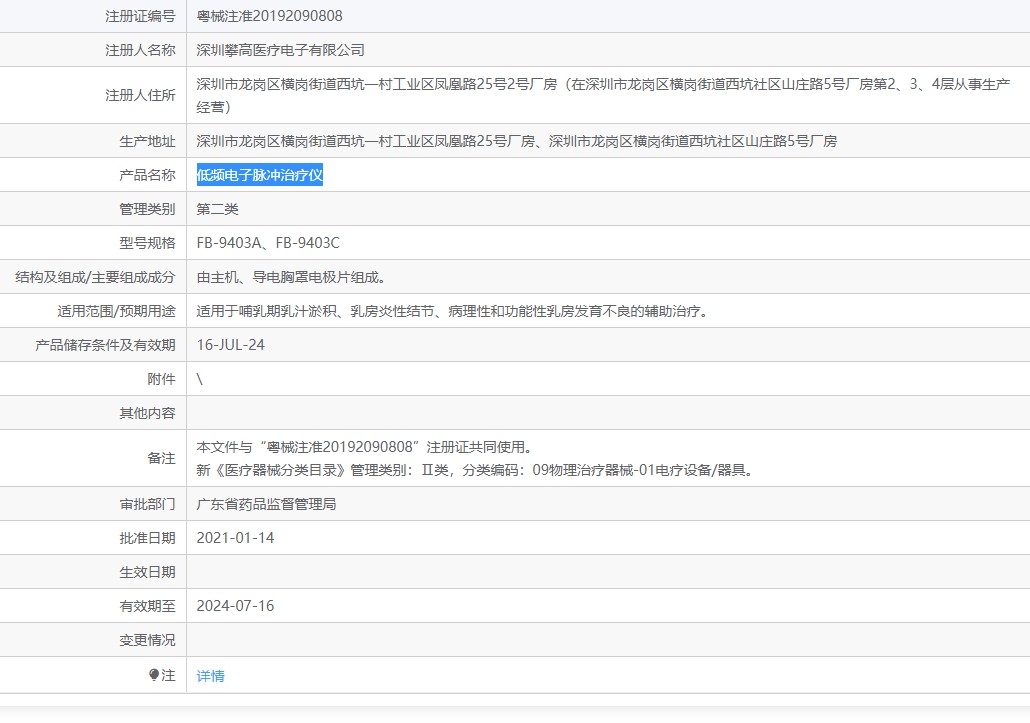The image size is (1030, 723).
Task: Open the 详情 link
Action: click(210, 676)
